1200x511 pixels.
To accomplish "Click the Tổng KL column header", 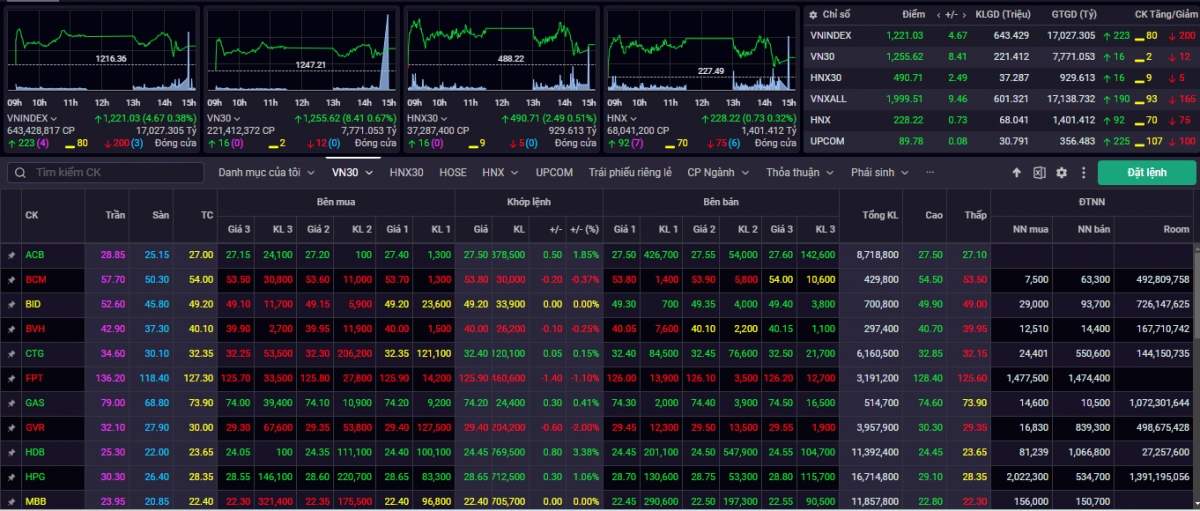I will coord(879,215).
